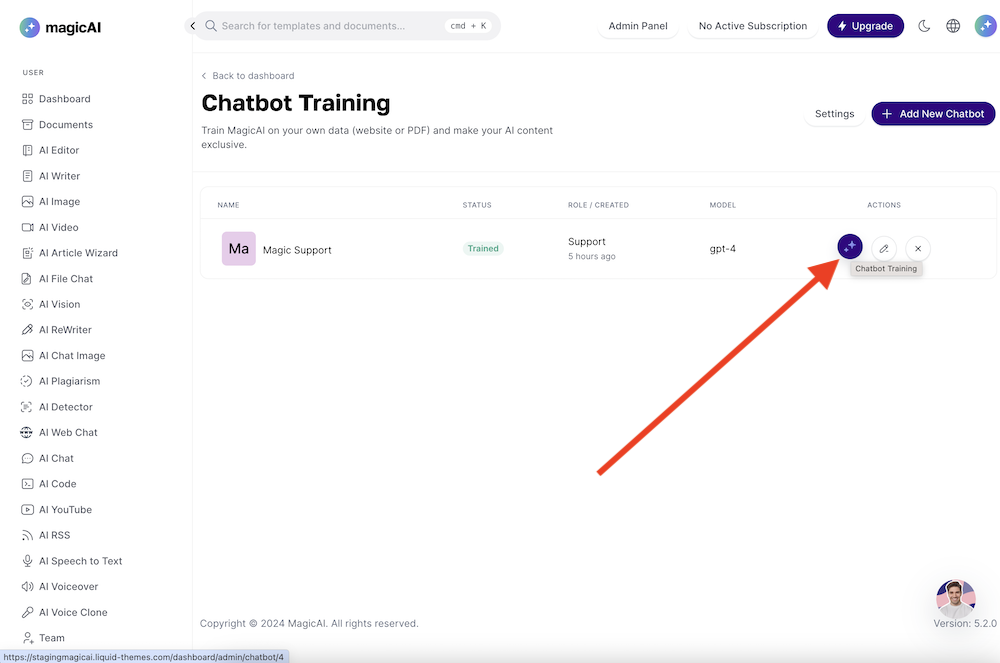
Task: Click the search templates and documents field
Action: click(347, 26)
